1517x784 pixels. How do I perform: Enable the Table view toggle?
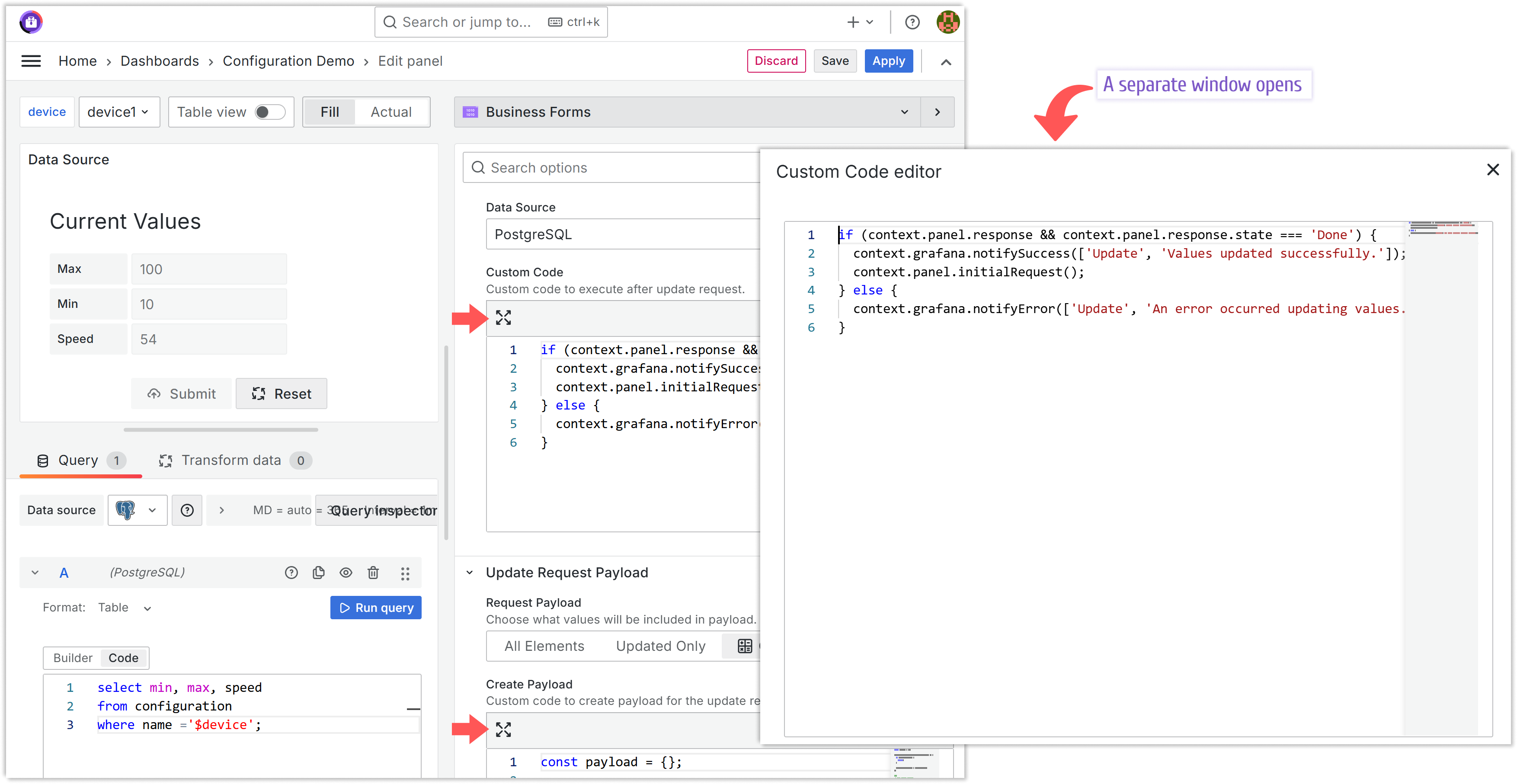tap(271, 111)
